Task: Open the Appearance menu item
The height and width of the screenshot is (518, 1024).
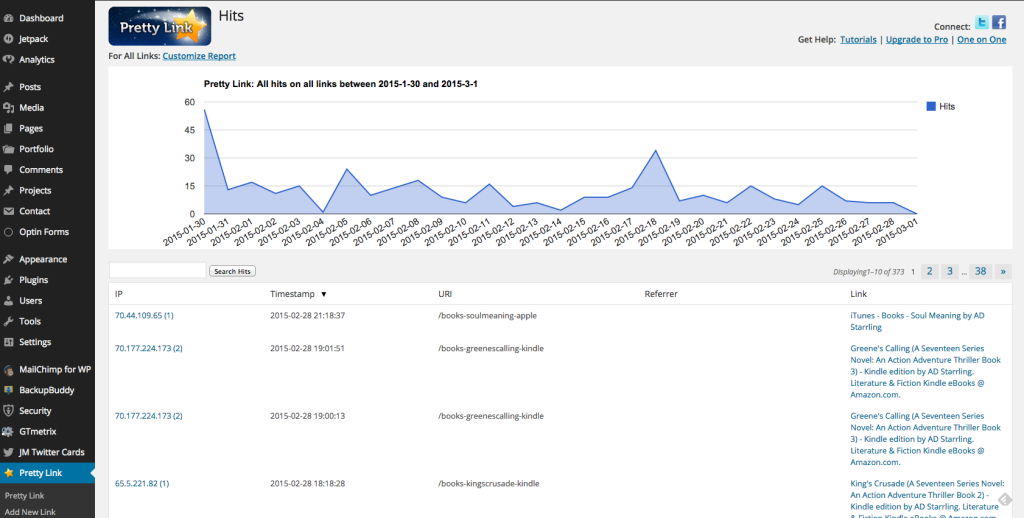Action: coord(43,259)
